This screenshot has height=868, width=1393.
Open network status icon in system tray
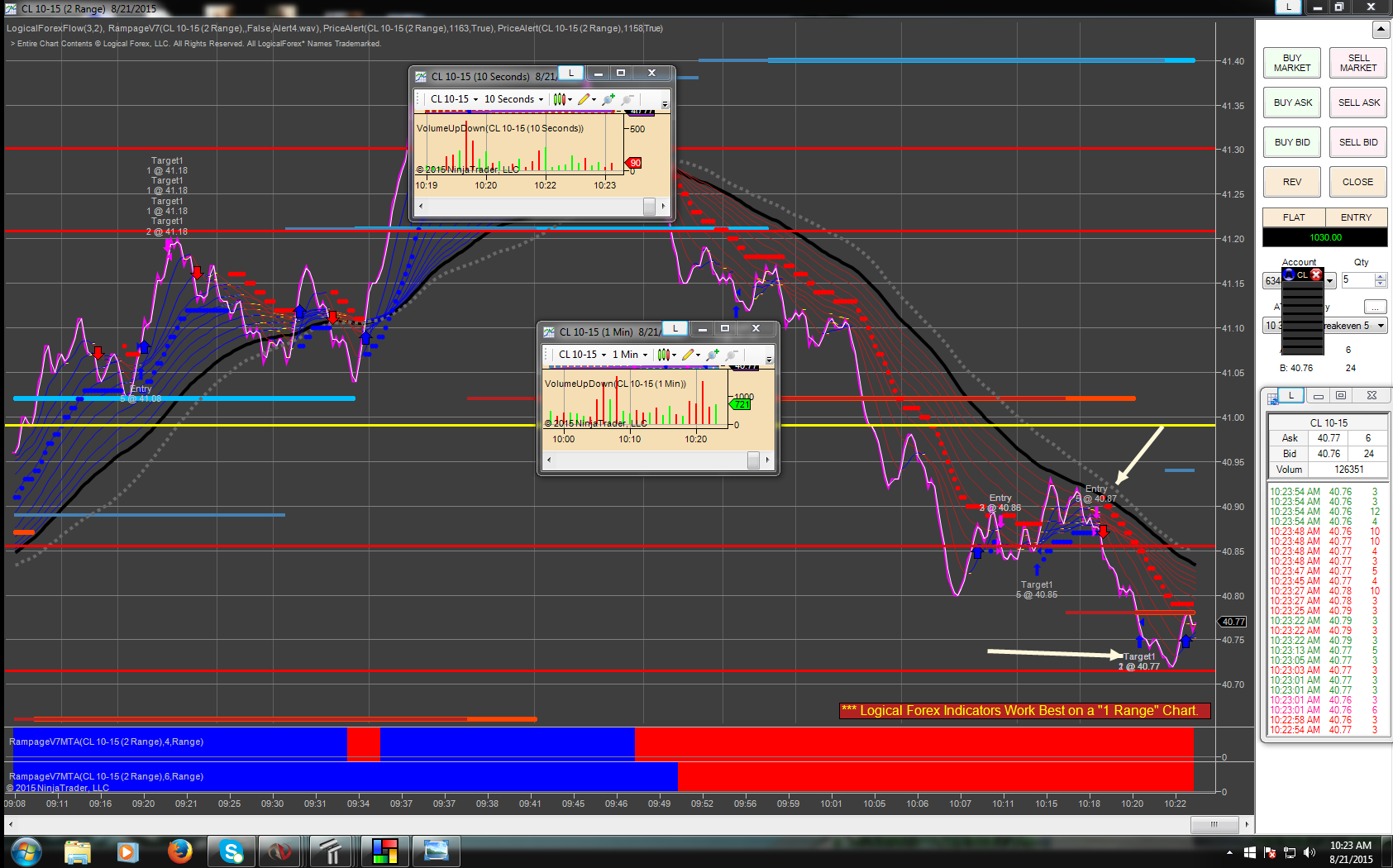point(1289,852)
